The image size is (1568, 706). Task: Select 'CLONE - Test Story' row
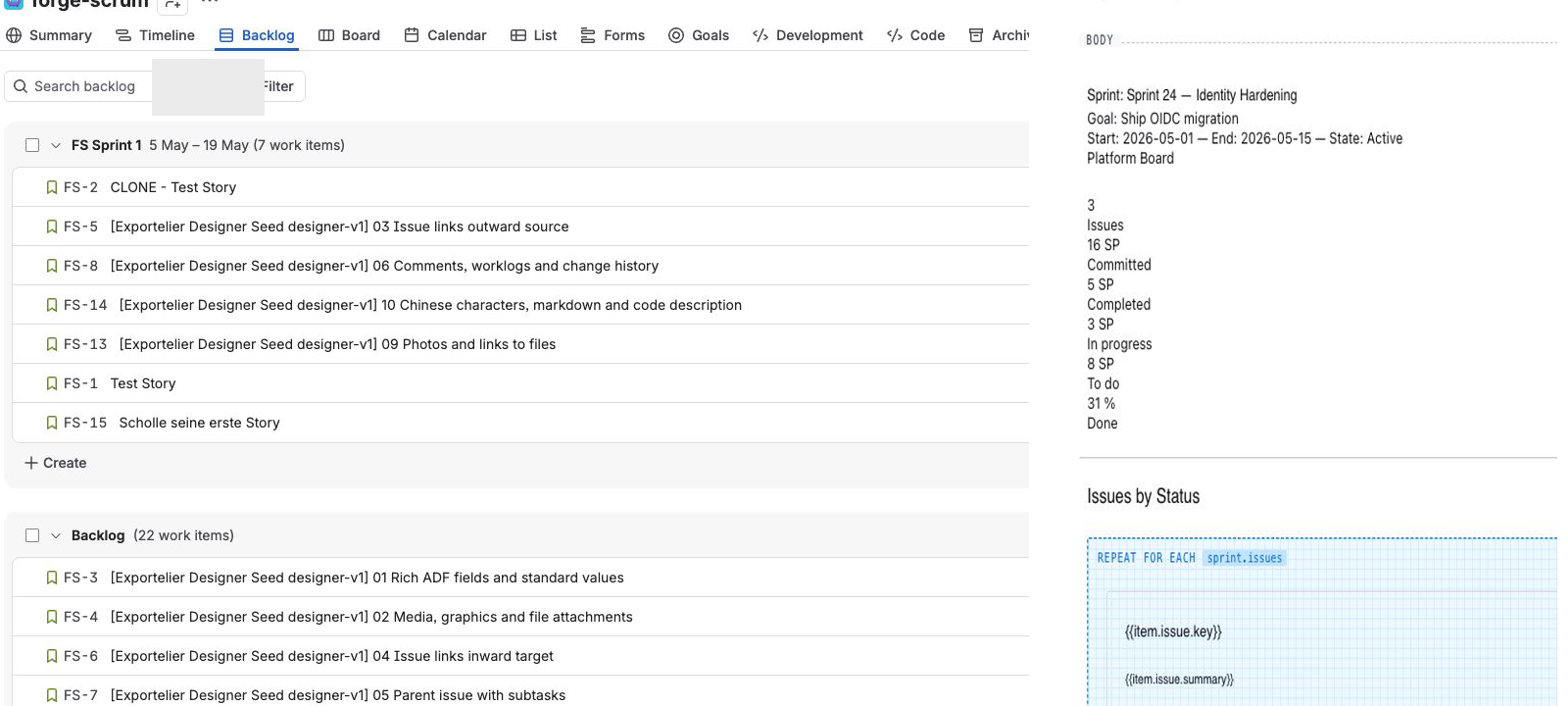click(520, 187)
